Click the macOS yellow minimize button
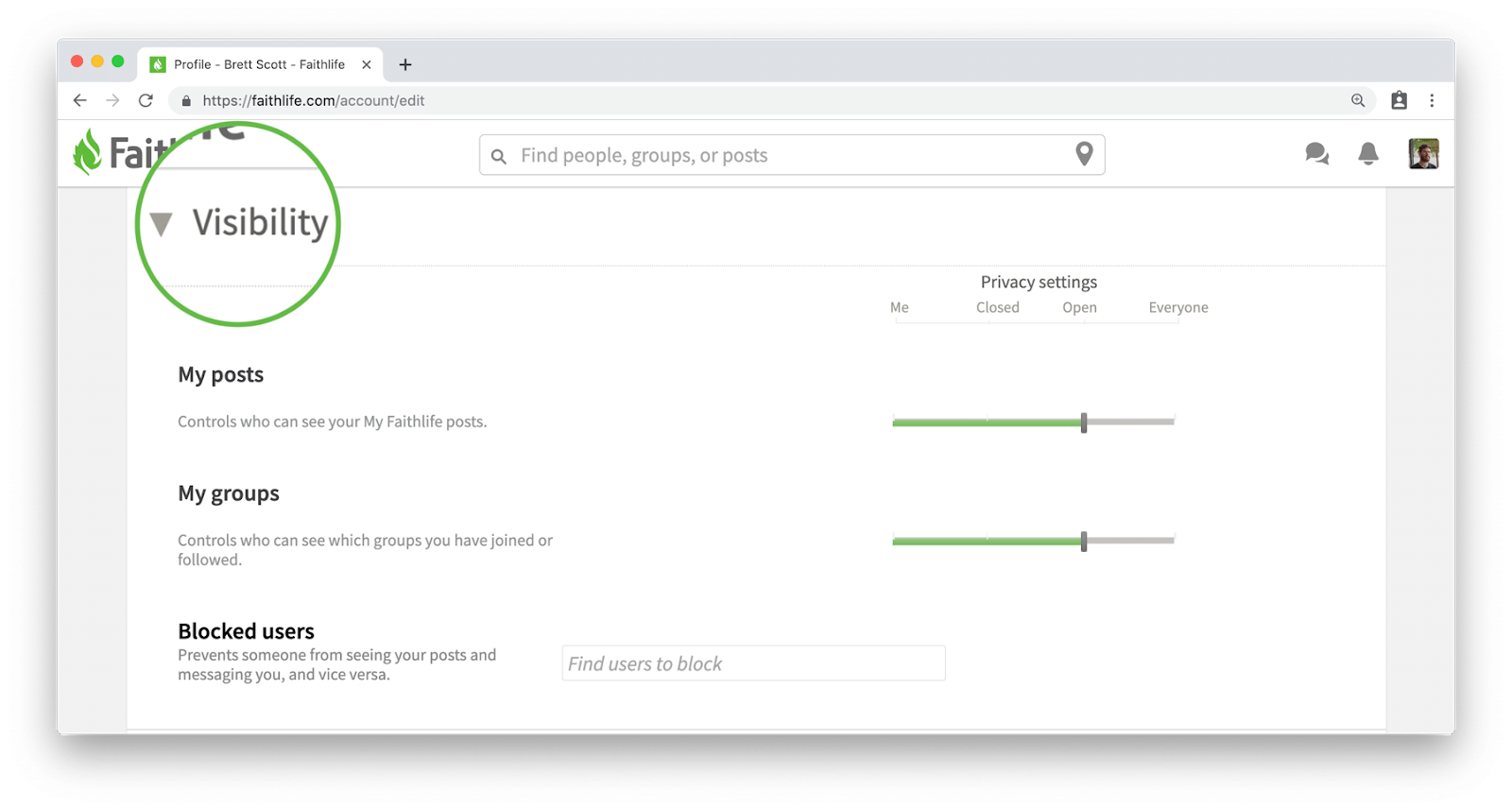1512x810 pixels. pos(97,61)
